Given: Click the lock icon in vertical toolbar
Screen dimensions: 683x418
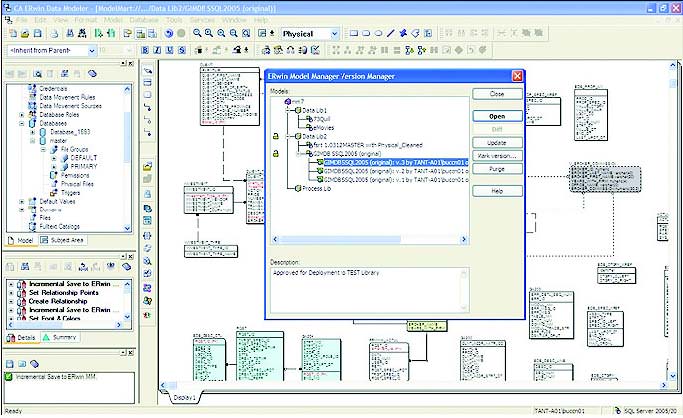Looking at the screenshot, I should (x=148, y=194).
